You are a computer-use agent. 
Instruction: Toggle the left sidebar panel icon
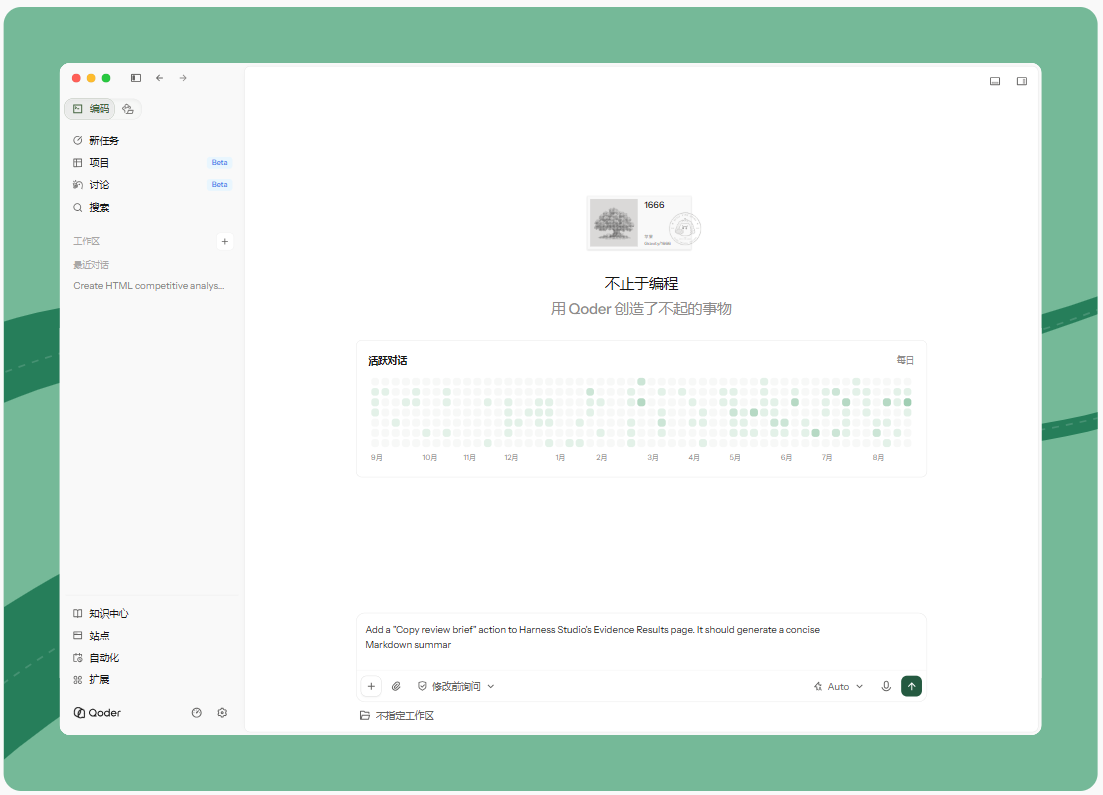coord(136,78)
